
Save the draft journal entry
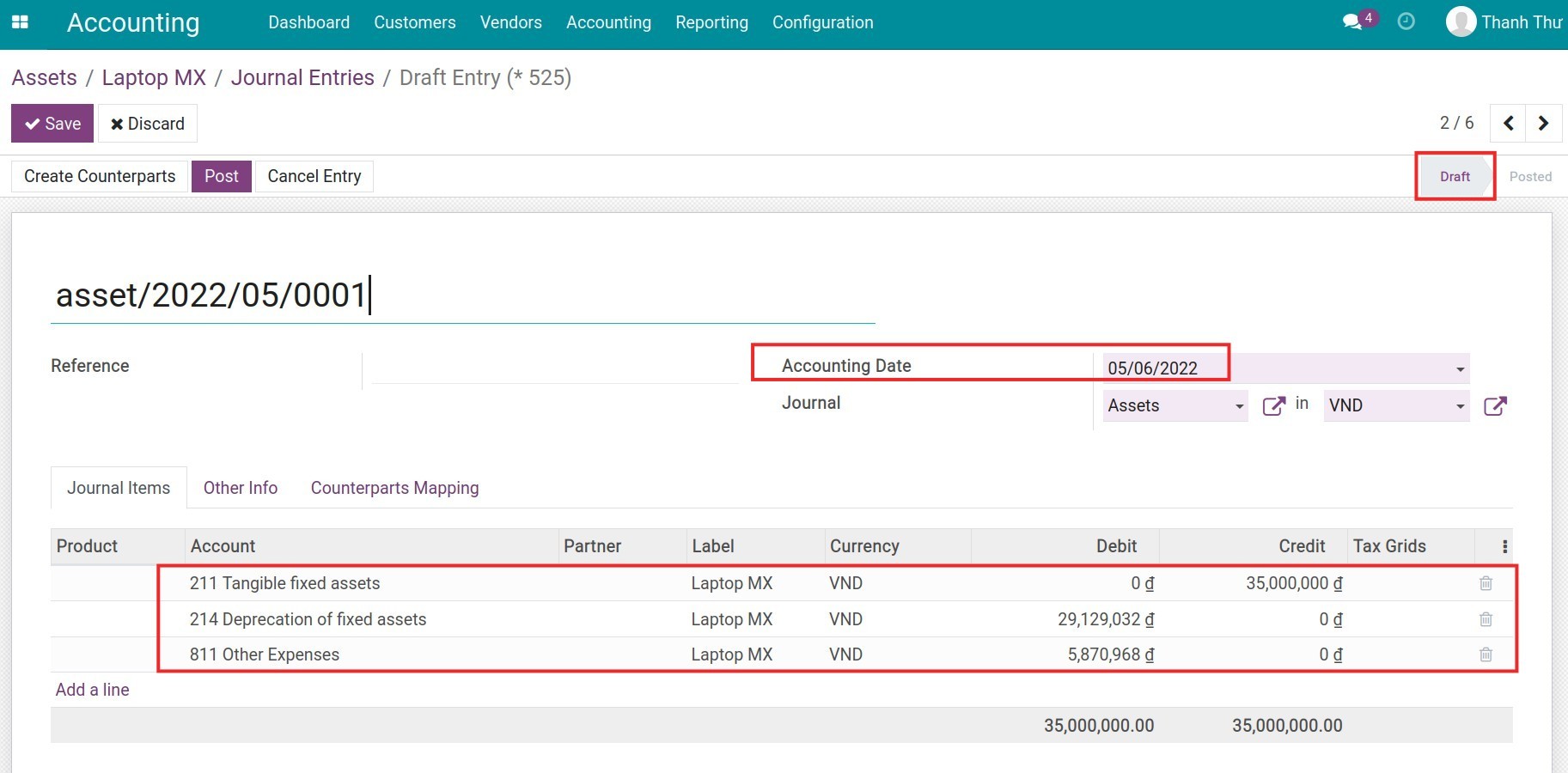[x=52, y=123]
